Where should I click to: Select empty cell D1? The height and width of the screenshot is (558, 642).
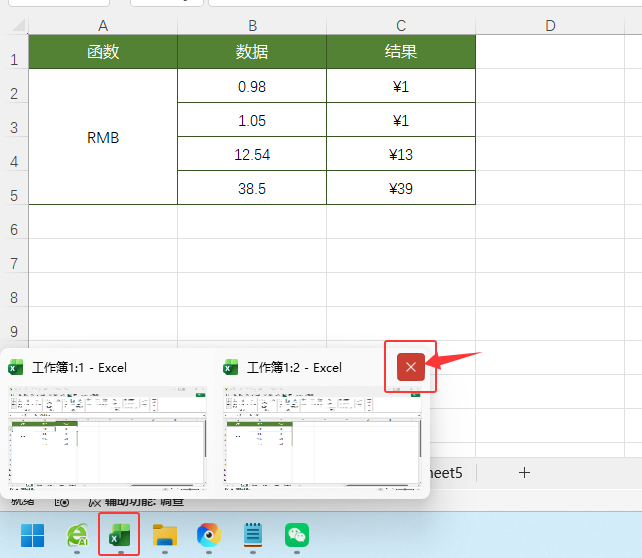pos(550,52)
